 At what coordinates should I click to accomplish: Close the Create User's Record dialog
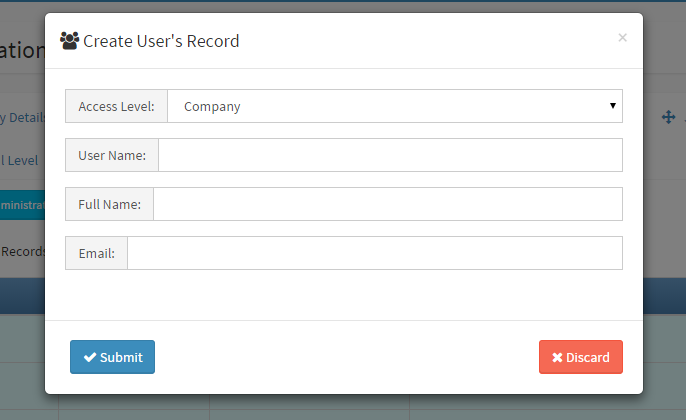click(622, 38)
